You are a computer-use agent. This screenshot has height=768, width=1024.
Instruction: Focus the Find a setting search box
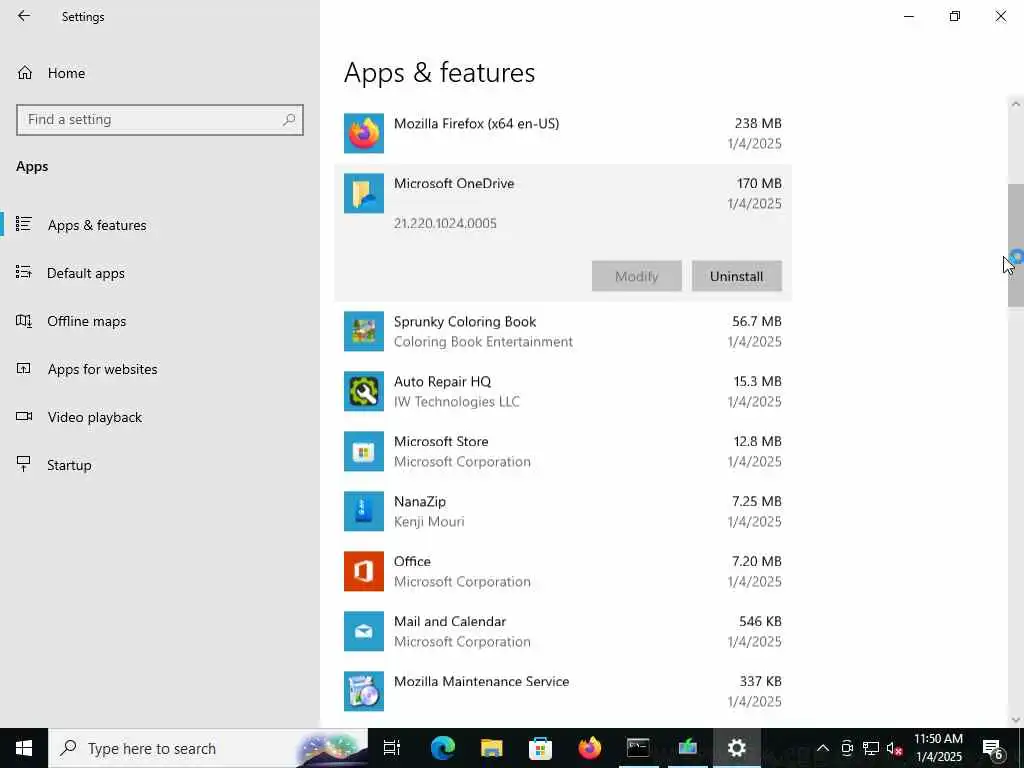(160, 120)
